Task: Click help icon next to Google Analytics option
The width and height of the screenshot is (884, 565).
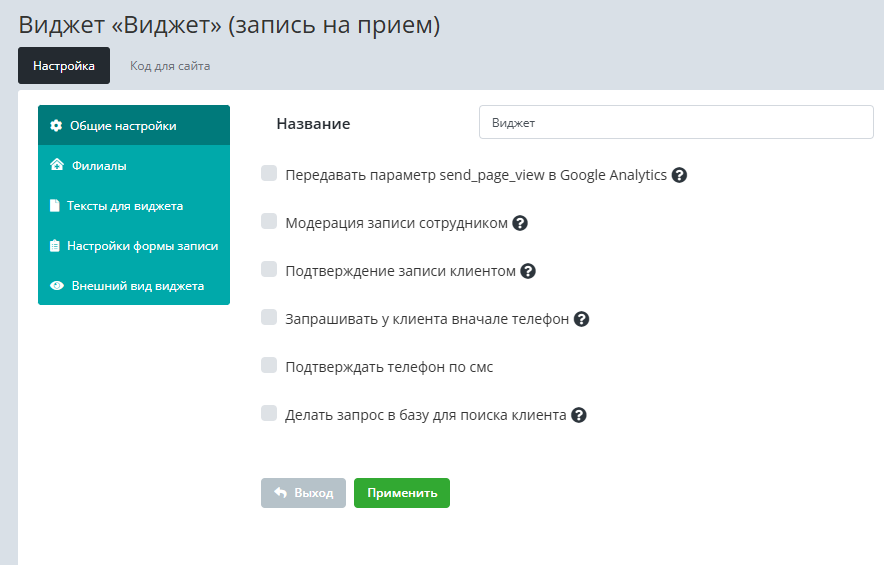Action: (x=679, y=175)
